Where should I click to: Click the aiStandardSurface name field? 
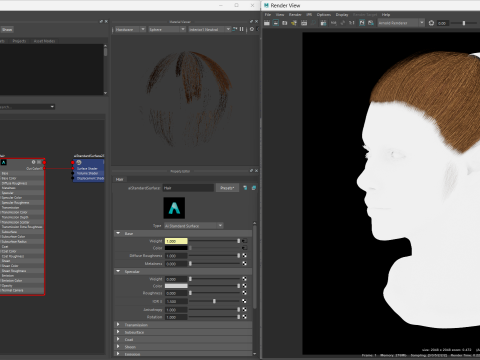pos(188,188)
